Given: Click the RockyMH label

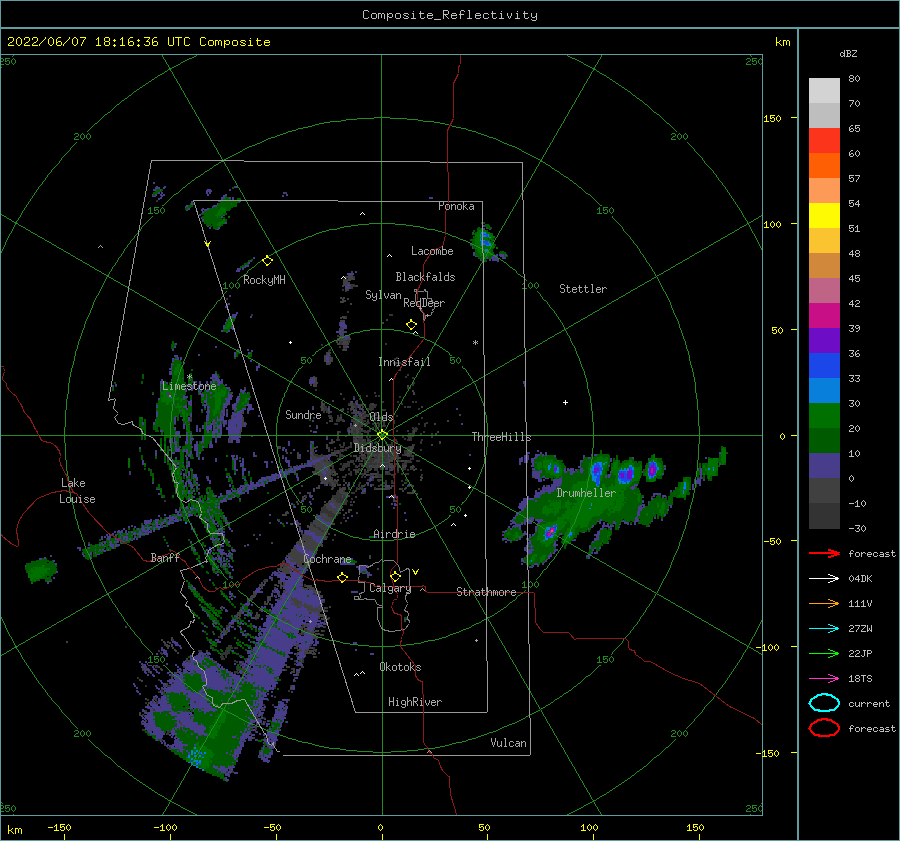Looking at the screenshot, I should 264,280.
